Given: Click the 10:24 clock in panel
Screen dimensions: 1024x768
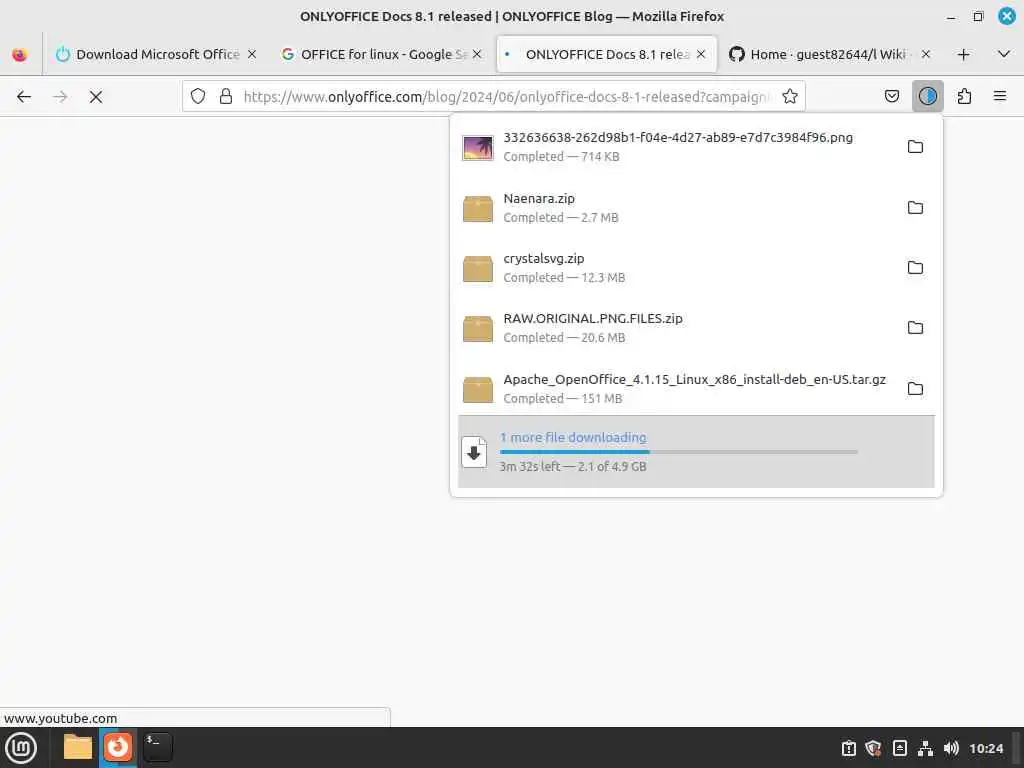Looking at the screenshot, I should 986,748.
